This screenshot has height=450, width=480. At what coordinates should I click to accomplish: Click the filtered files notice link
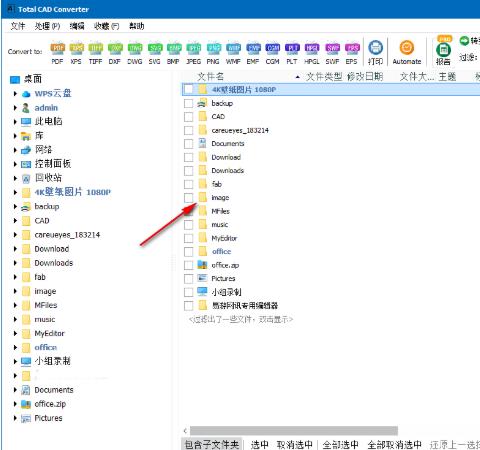click(241, 319)
